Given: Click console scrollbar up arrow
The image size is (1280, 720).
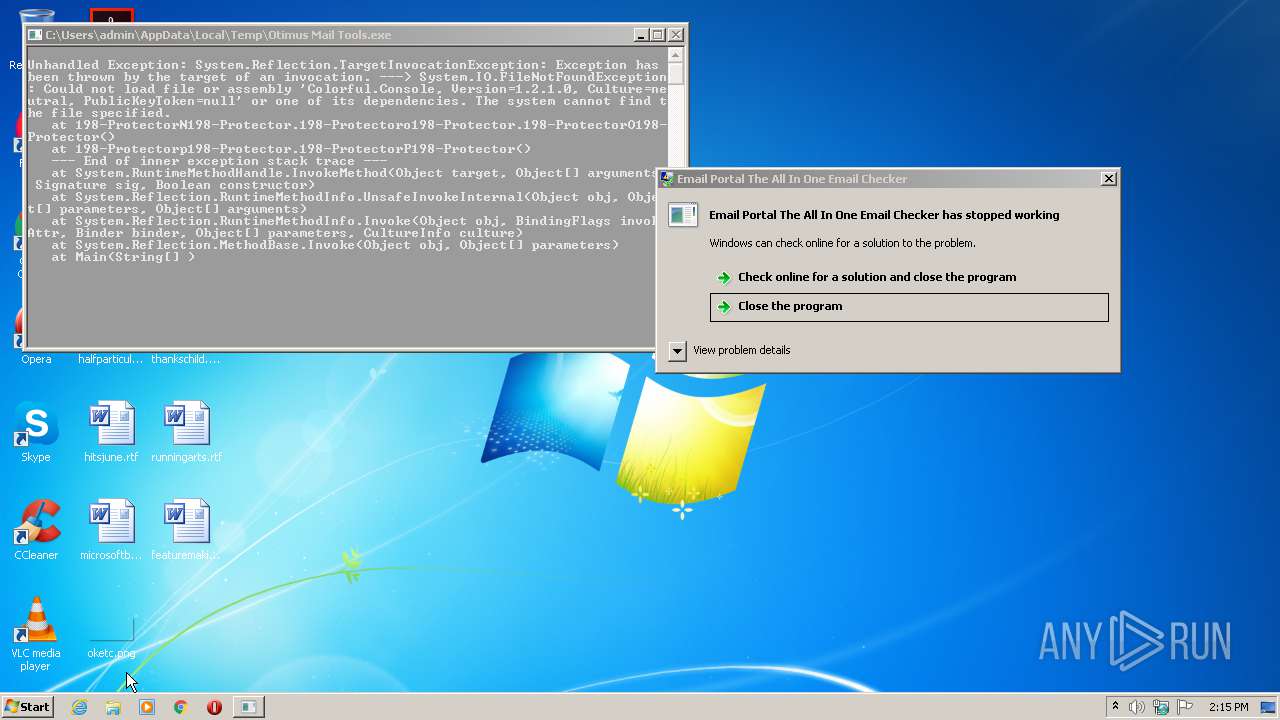Looking at the screenshot, I should (x=676, y=56).
